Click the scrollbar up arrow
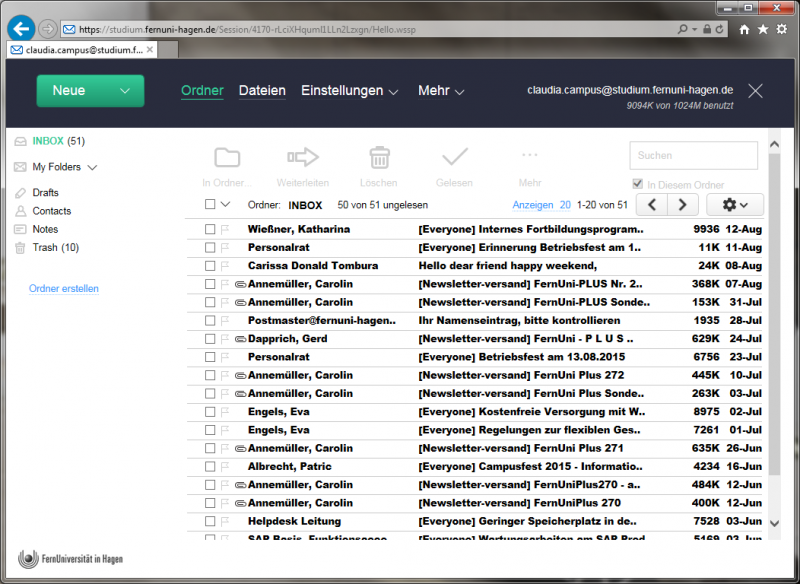 [774, 144]
